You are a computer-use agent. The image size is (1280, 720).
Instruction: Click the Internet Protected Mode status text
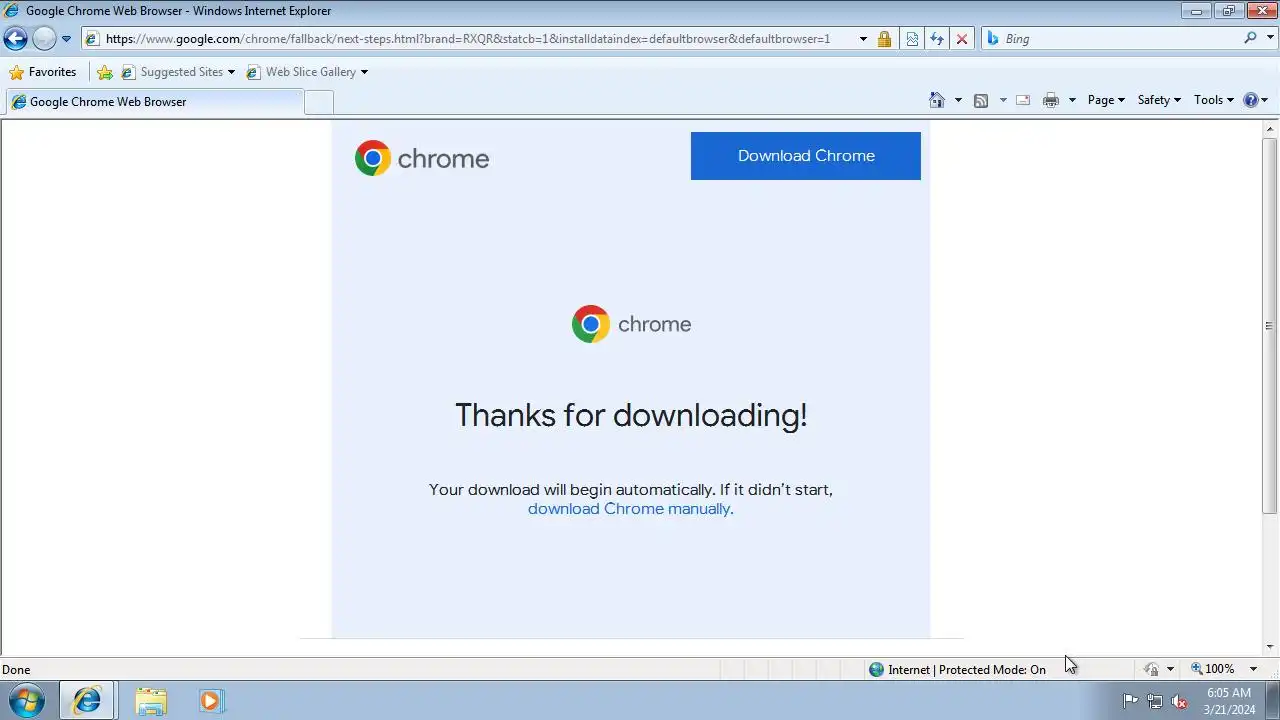[x=967, y=670]
